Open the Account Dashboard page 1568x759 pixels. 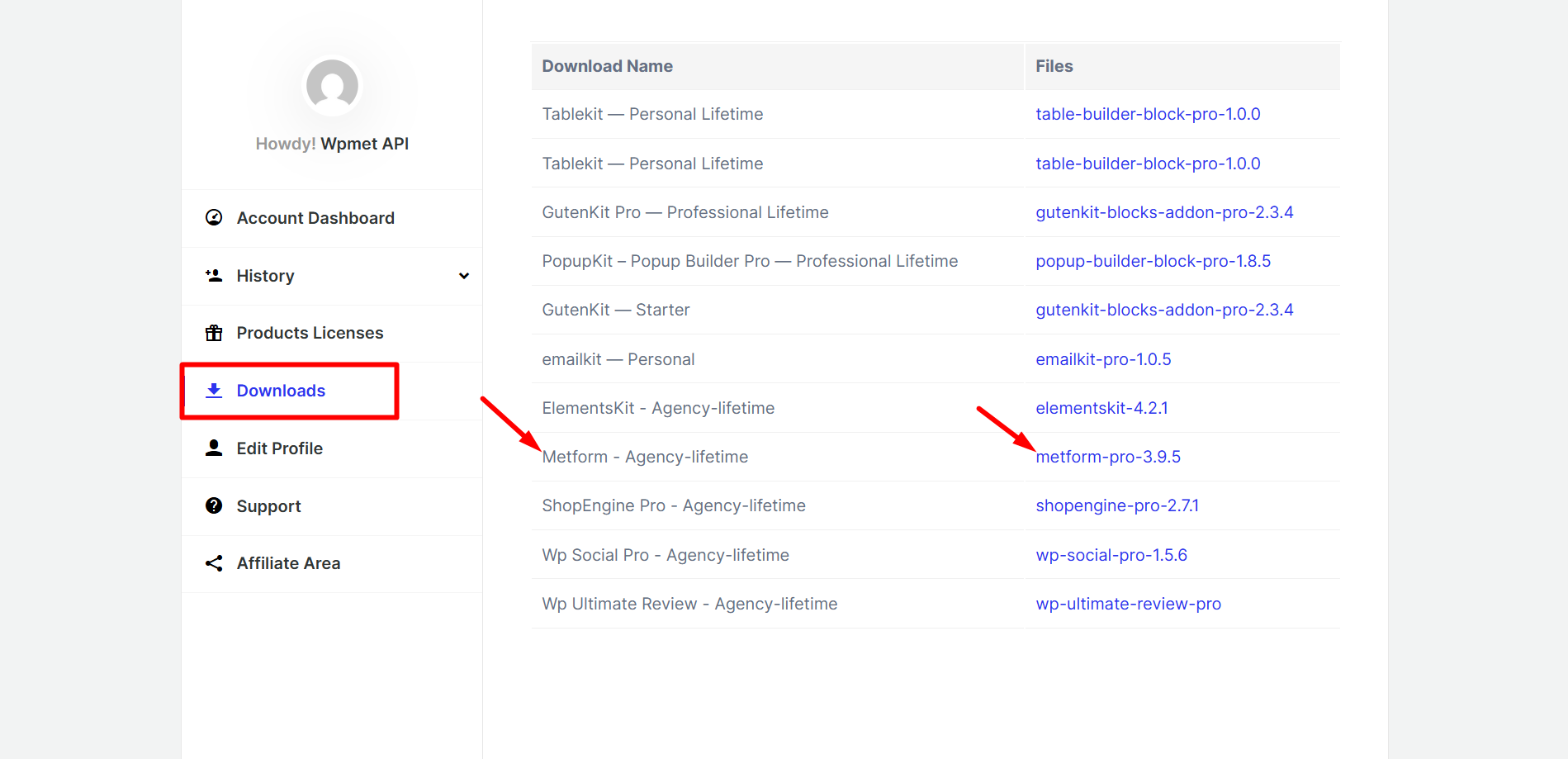[x=315, y=217]
